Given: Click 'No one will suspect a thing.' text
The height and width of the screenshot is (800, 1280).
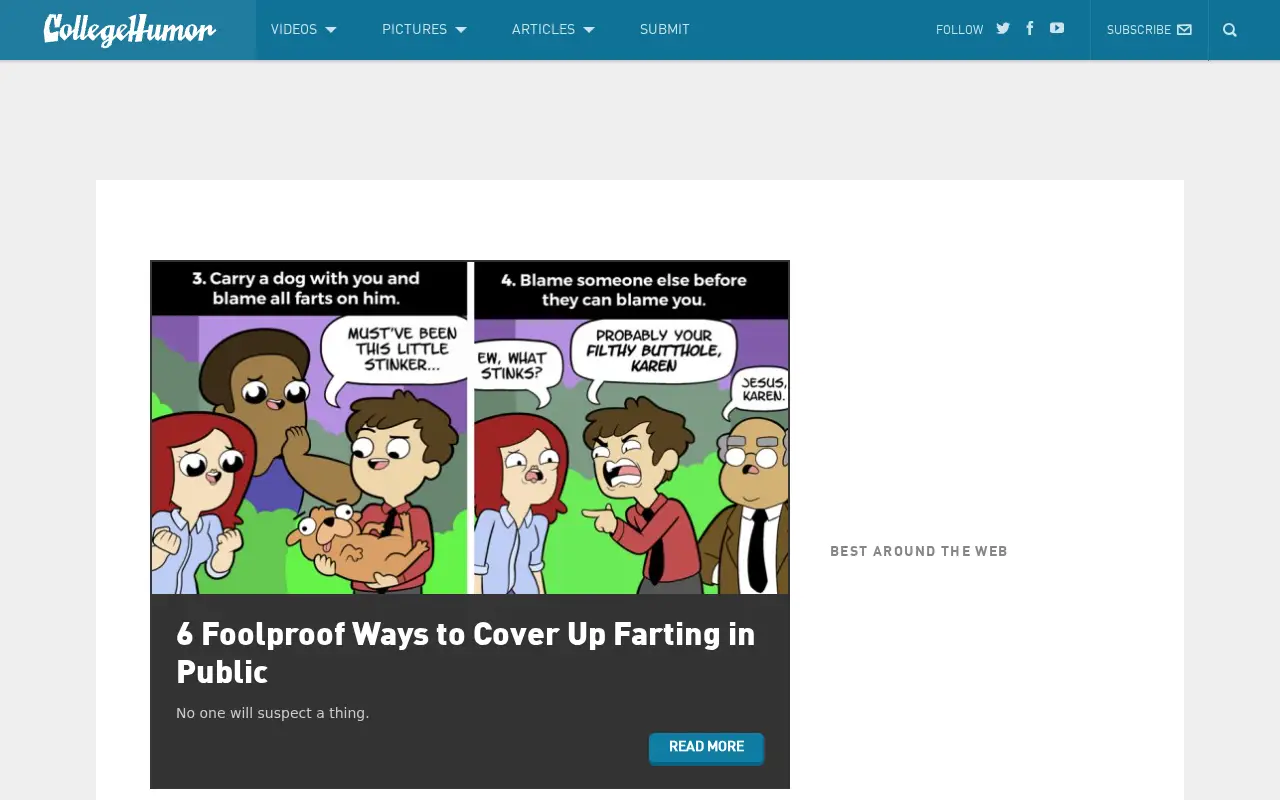Looking at the screenshot, I should (273, 713).
